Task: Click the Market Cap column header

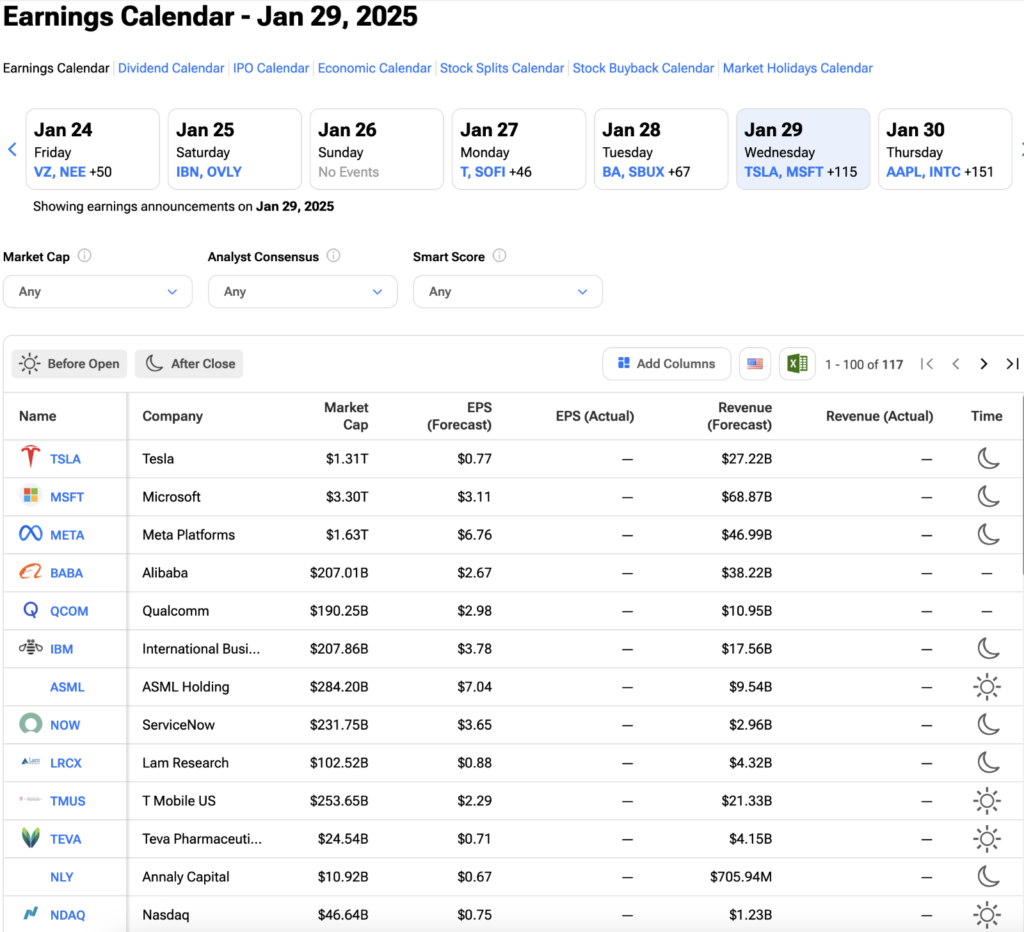Action: click(346, 416)
